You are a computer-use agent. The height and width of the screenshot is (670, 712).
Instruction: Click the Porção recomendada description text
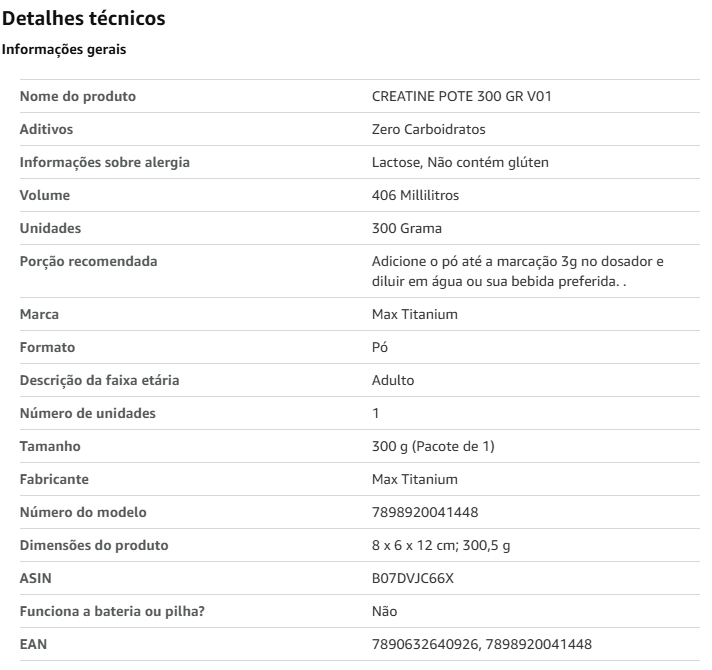[x=518, y=271]
